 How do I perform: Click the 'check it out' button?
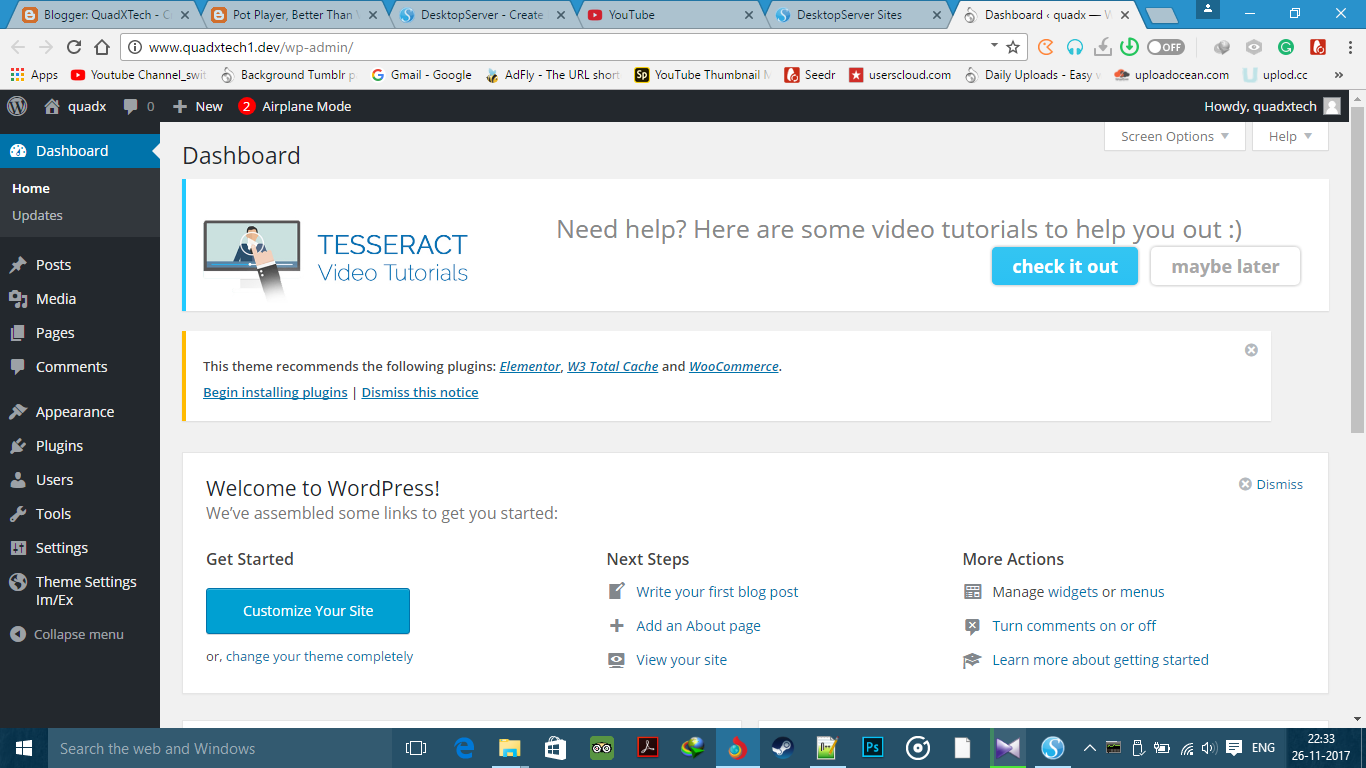1065,266
